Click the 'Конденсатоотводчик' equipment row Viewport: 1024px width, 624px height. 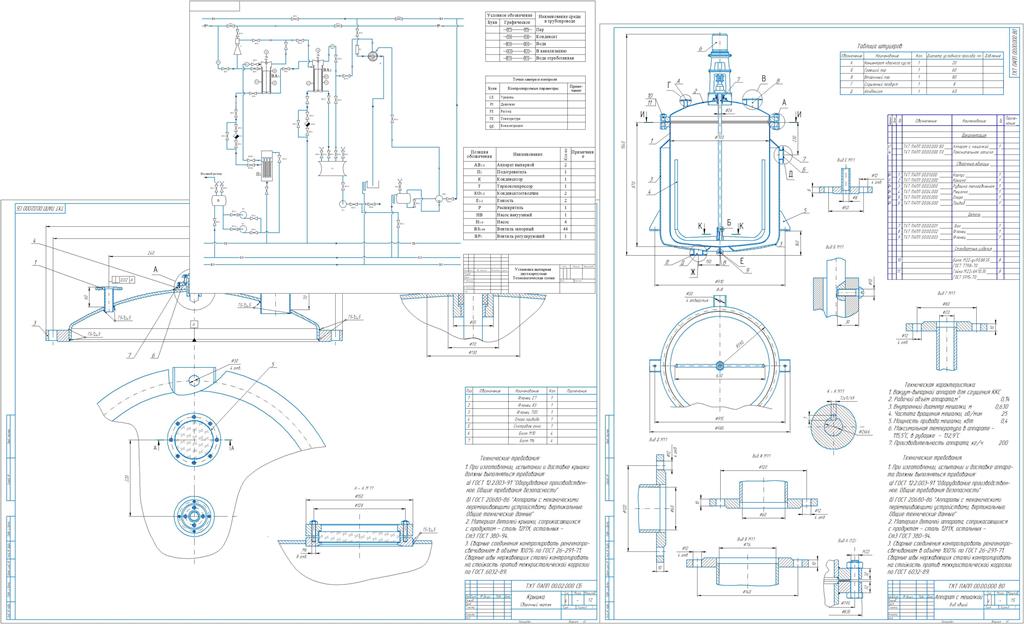[x=529, y=194]
